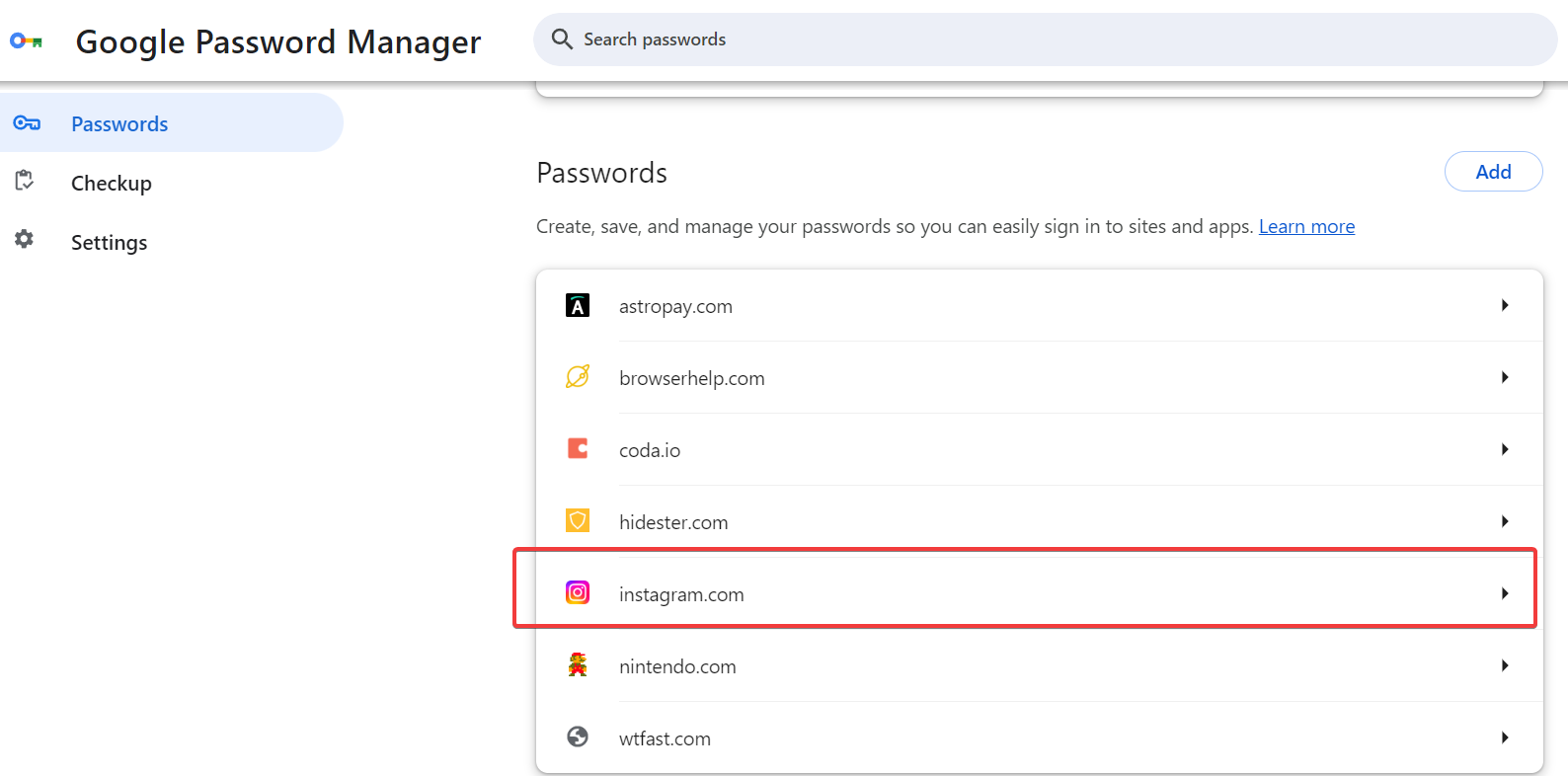Expand the browserhelp.com entry arrow
1568x776 pixels.
point(1505,377)
